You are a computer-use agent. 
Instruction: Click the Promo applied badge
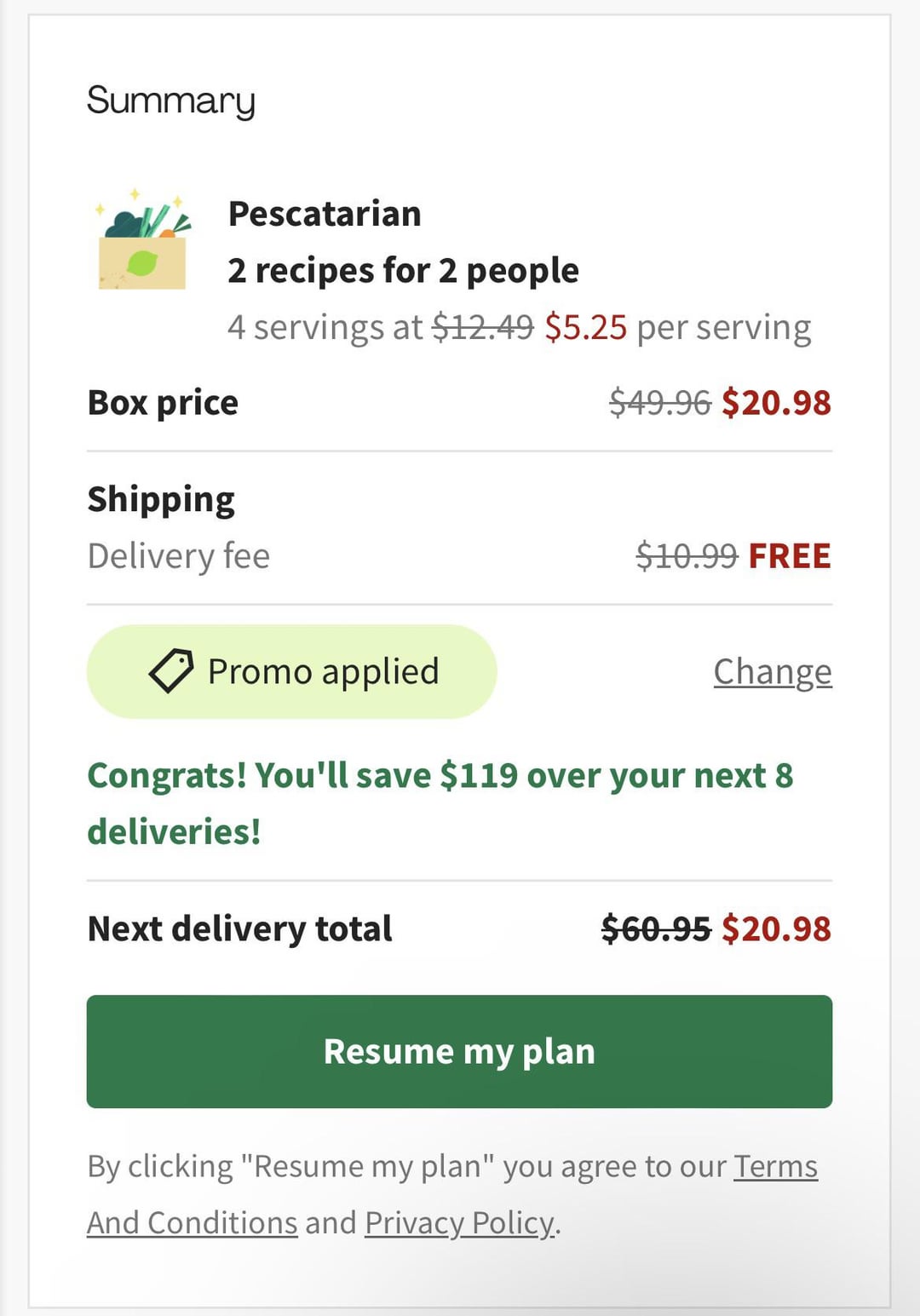click(x=291, y=671)
